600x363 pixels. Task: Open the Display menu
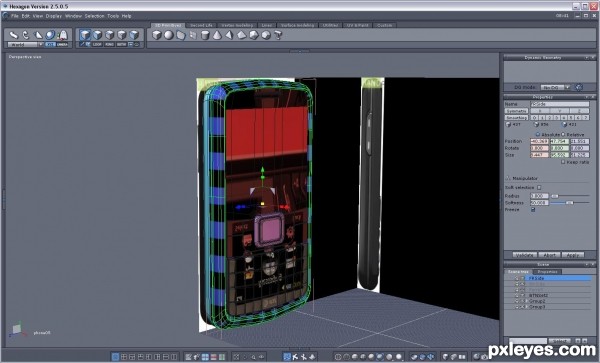tap(54, 16)
